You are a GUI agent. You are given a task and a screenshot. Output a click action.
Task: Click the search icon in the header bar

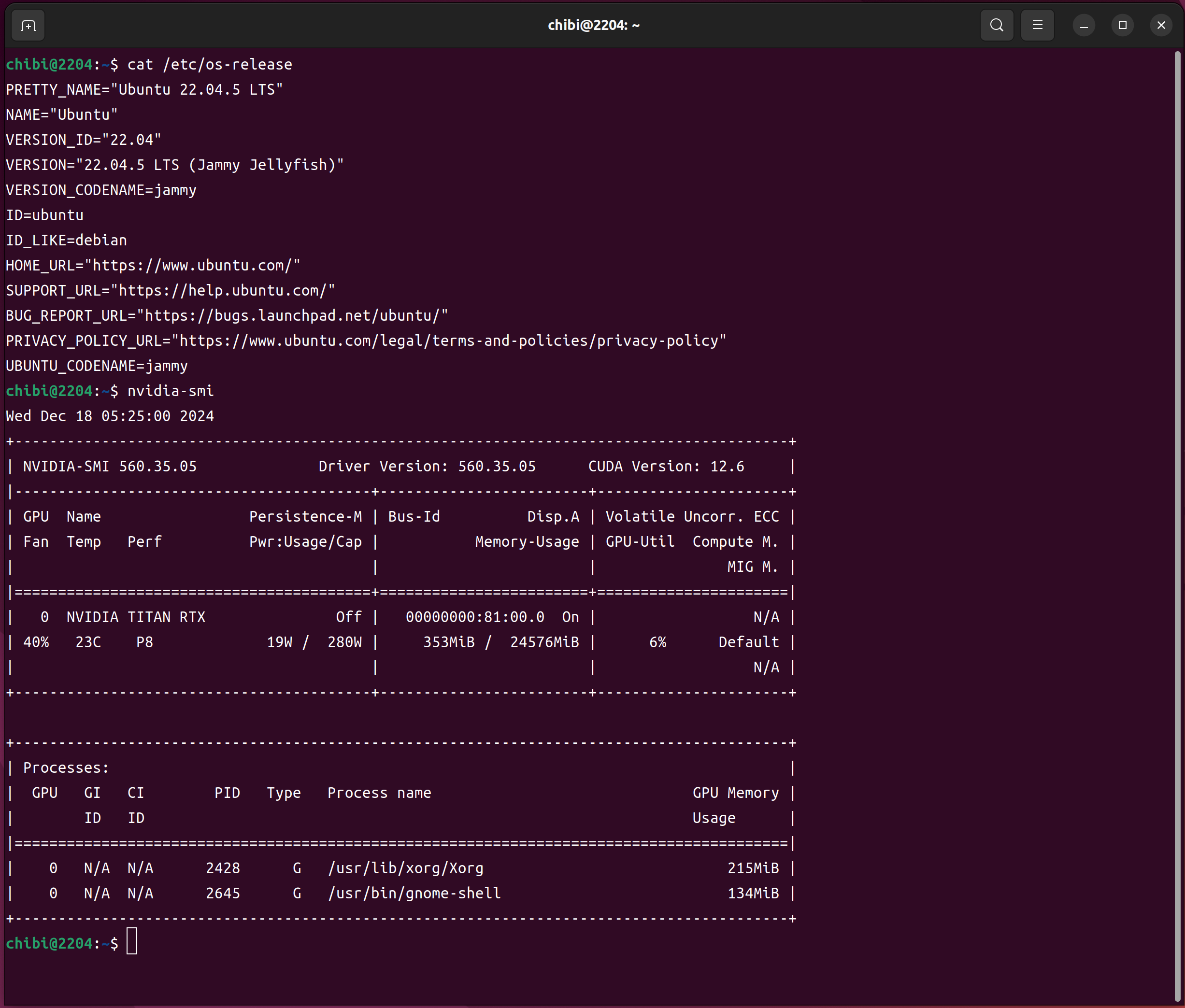point(997,26)
